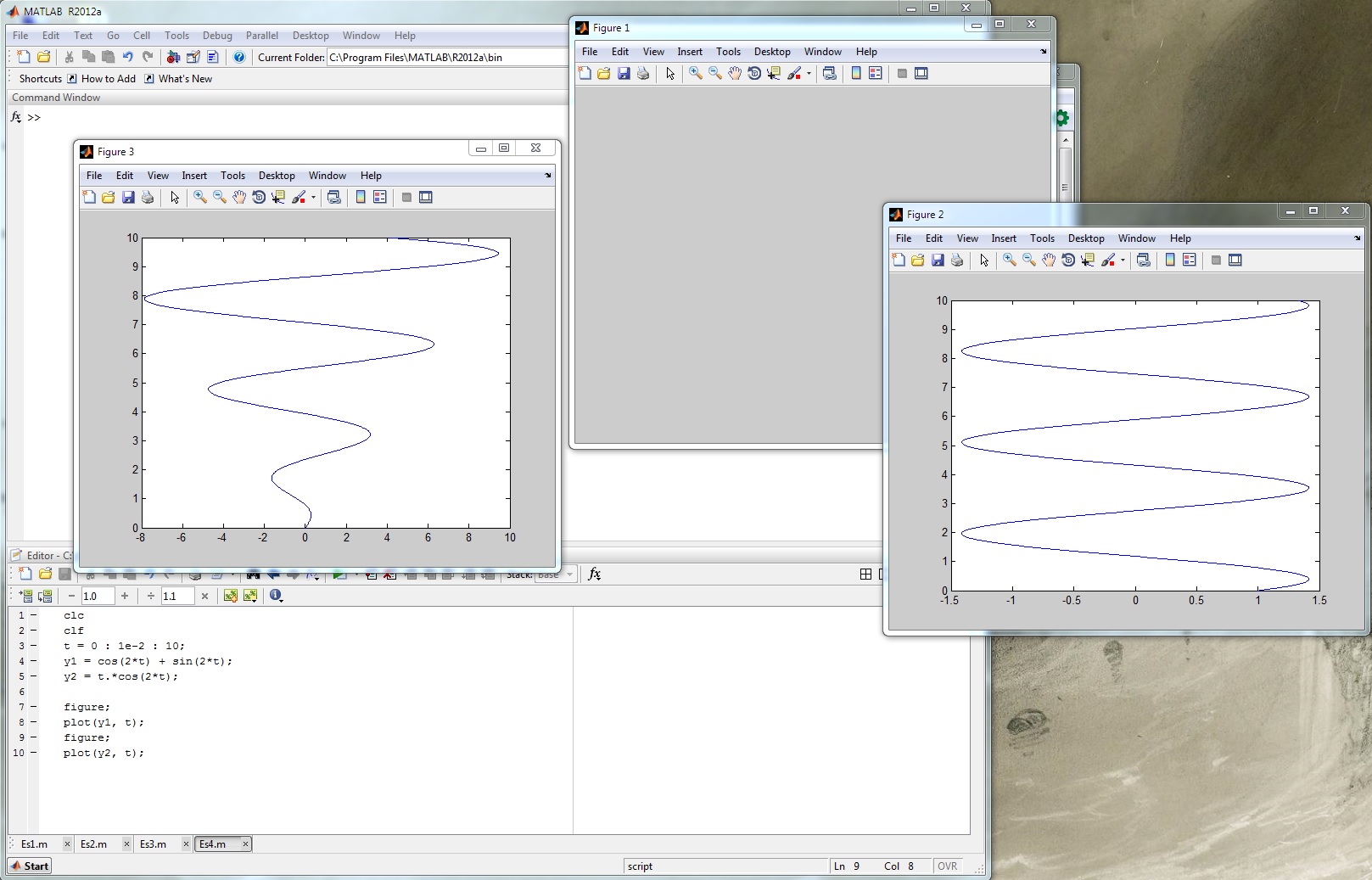Expand Brush tool dropdown arrow in Figure 3

pos(314,198)
